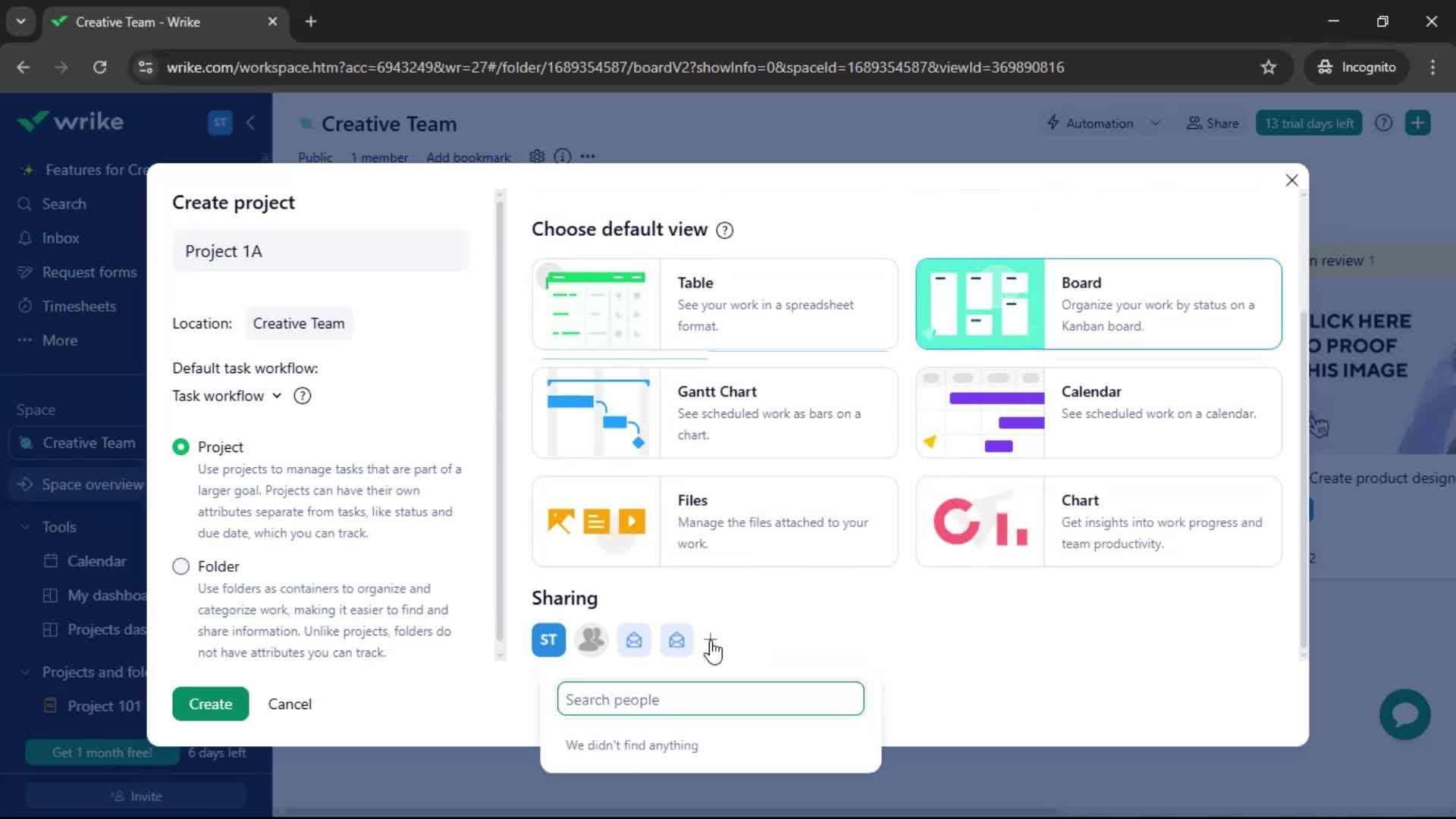
Task: Click the ST user avatar in Sharing
Action: 548,640
